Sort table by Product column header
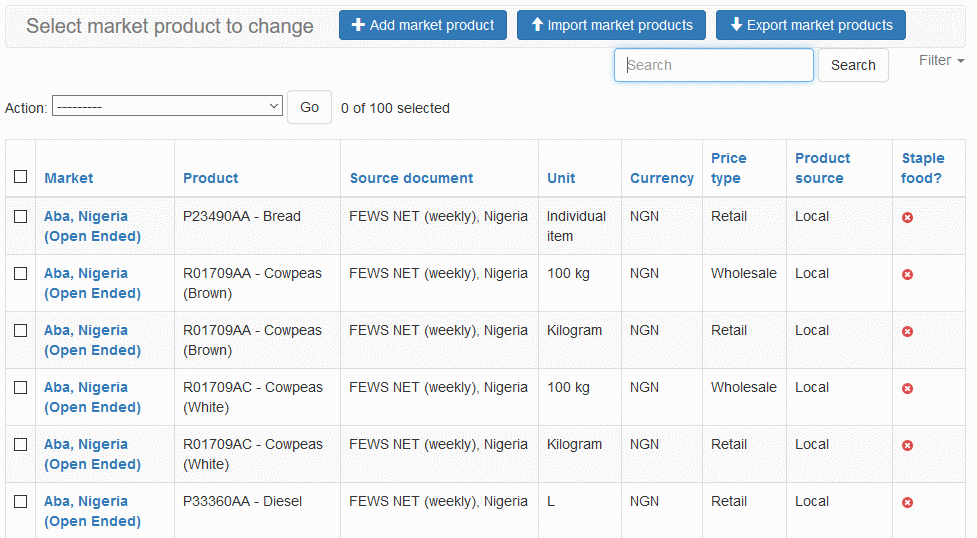The width and height of the screenshot is (977, 538). (x=210, y=178)
